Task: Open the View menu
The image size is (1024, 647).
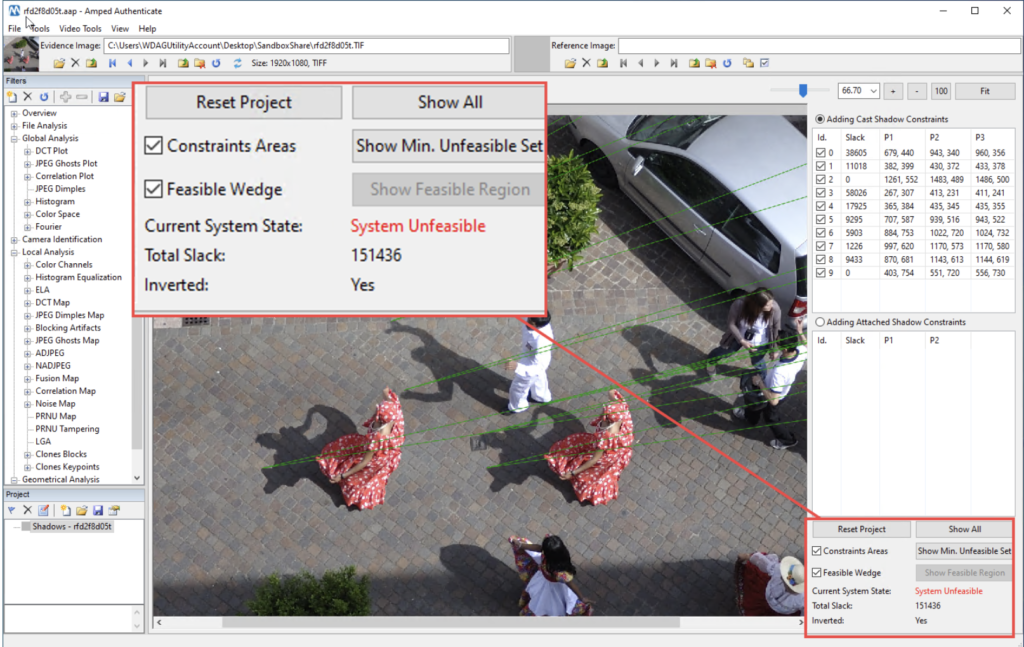Action: (119, 28)
